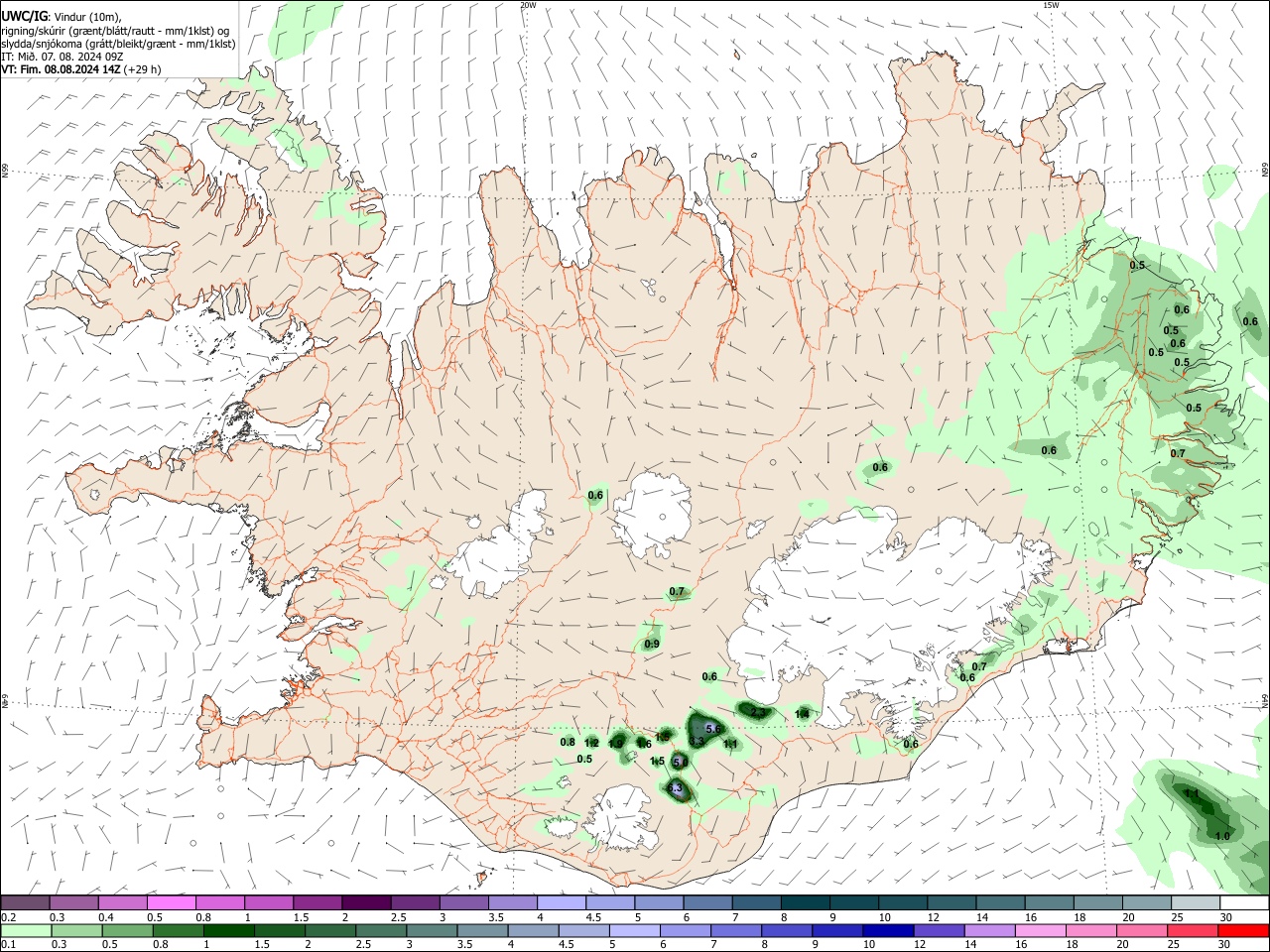This screenshot has height=952, width=1270.
Task: Click the 0.9 precipitation value
Action: click(652, 645)
